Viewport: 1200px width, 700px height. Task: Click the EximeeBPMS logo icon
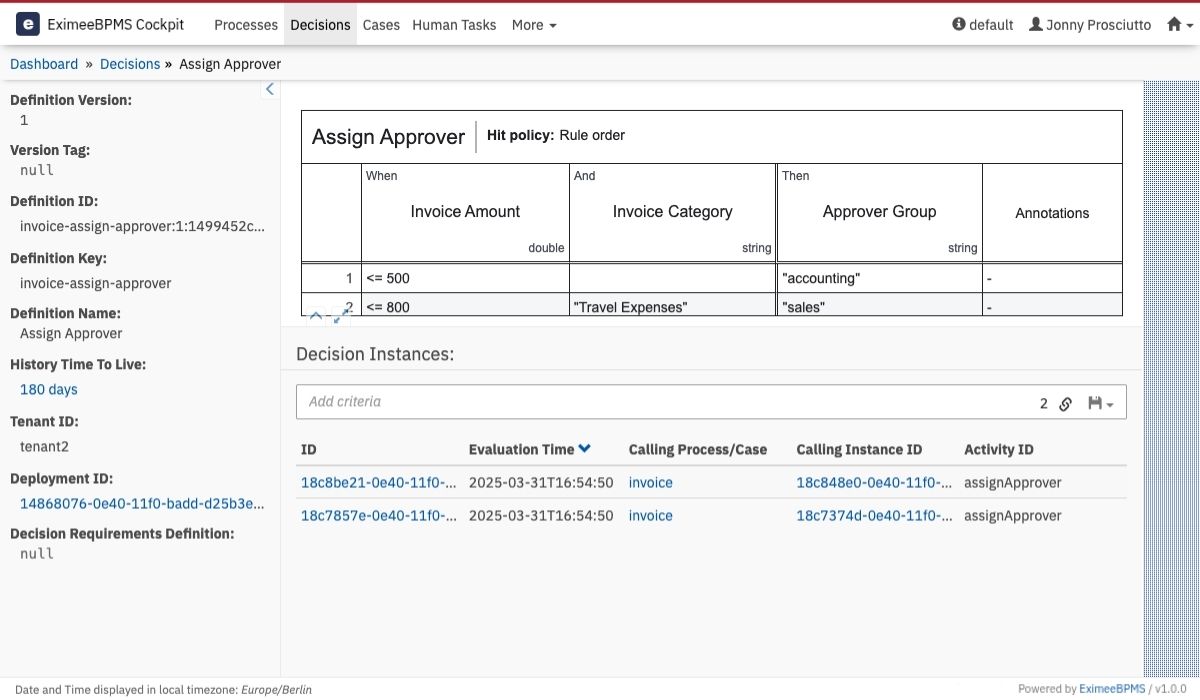(x=28, y=24)
